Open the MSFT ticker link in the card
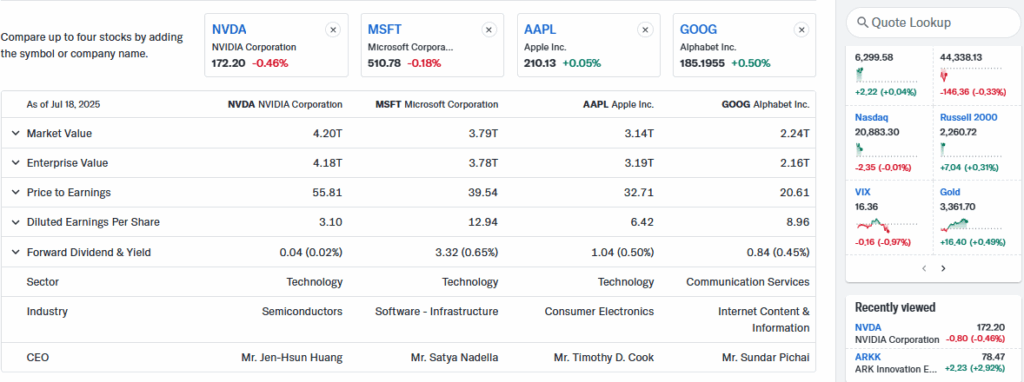The height and width of the screenshot is (382, 1024). pos(385,29)
